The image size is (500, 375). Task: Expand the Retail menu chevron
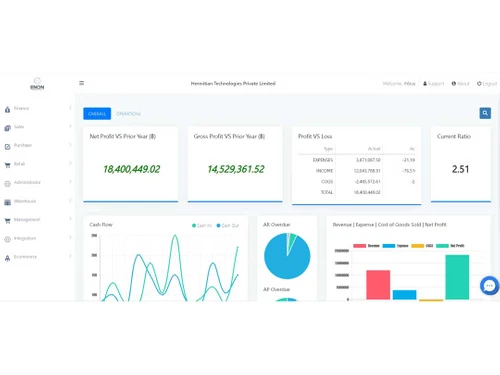pyautogui.click(x=70, y=163)
